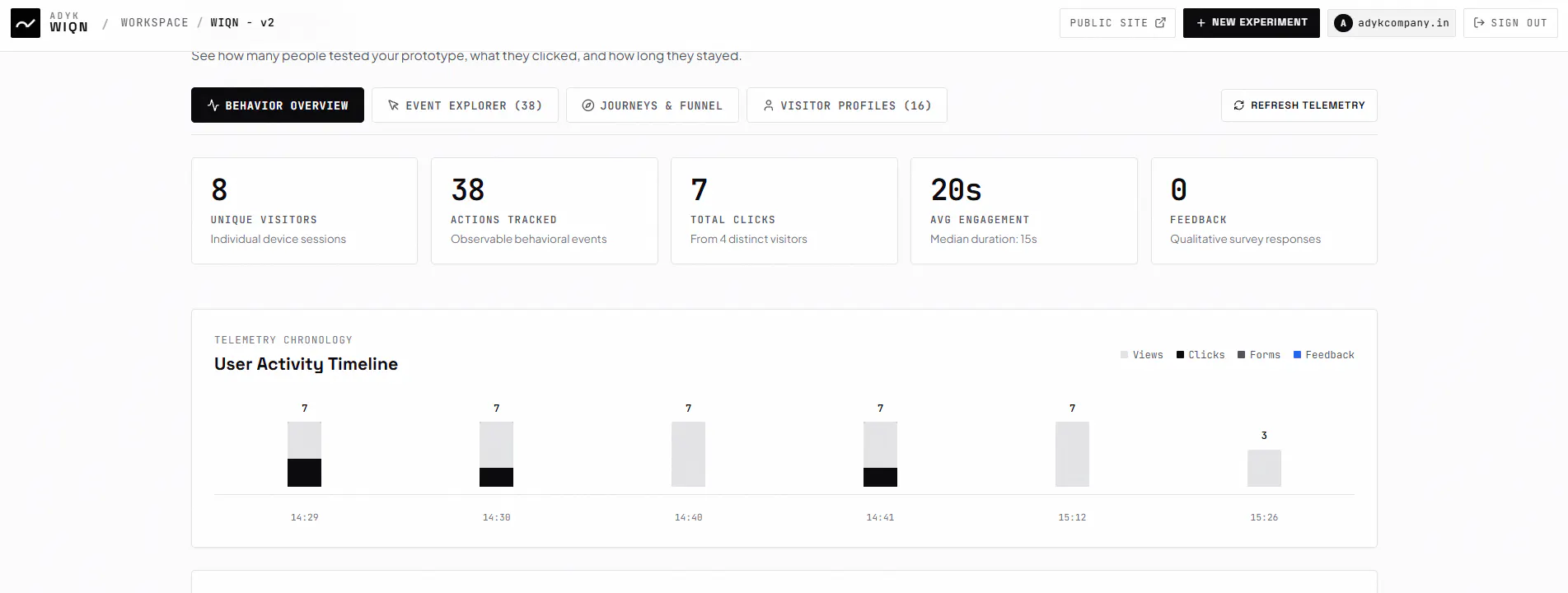Viewport: 1568px width, 593px height.
Task: Click the cursor icon in EVENT EXPLORER
Action: [x=394, y=105]
